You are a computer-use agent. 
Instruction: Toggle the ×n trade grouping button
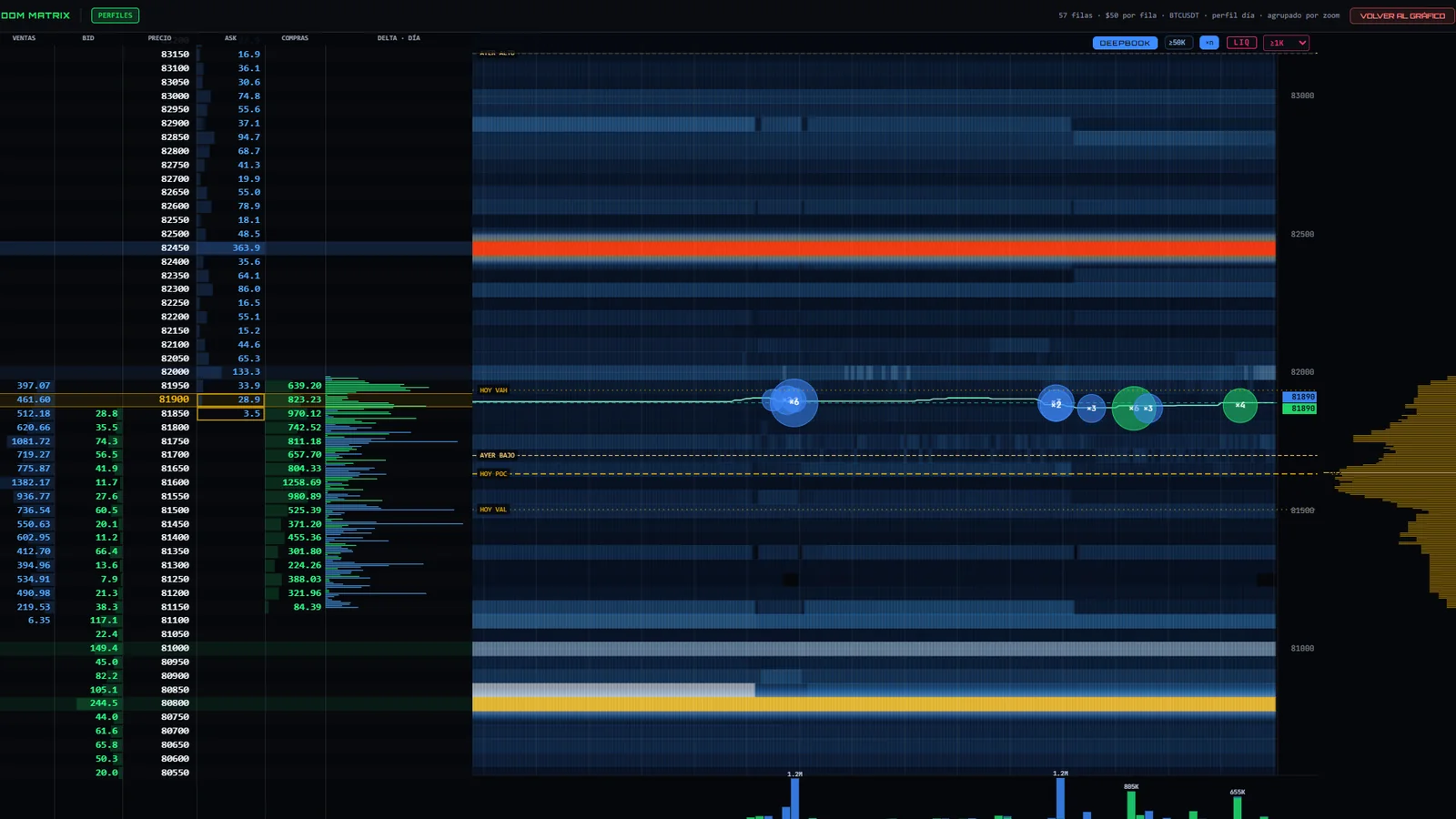[1209, 43]
